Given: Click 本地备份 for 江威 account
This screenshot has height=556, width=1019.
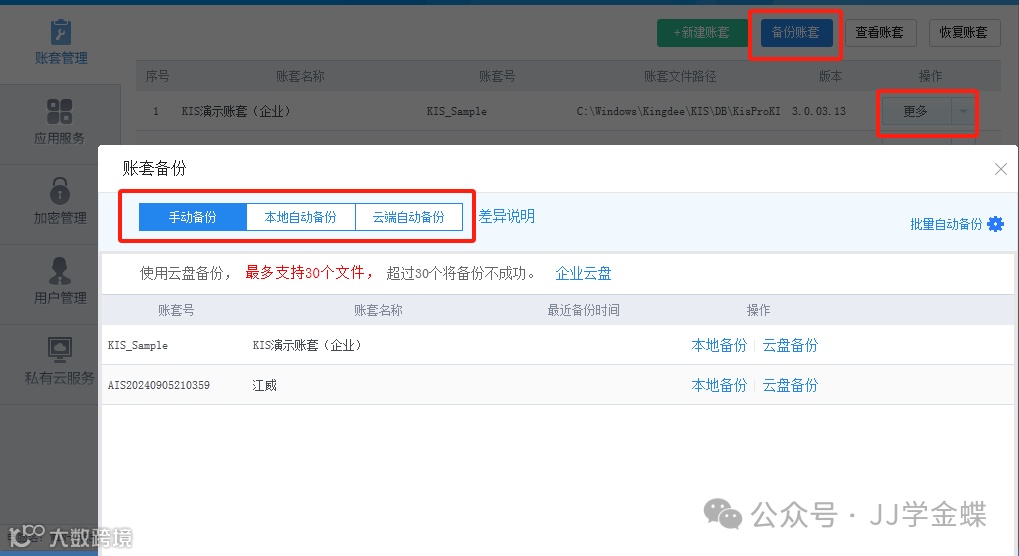Looking at the screenshot, I should pyautogui.click(x=719, y=385).
